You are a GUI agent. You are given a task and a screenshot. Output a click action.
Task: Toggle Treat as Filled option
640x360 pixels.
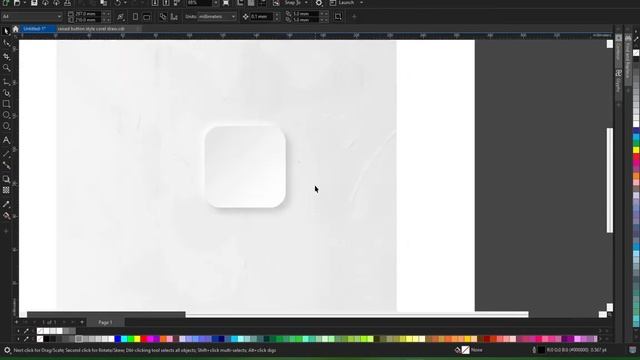(338, 17)
